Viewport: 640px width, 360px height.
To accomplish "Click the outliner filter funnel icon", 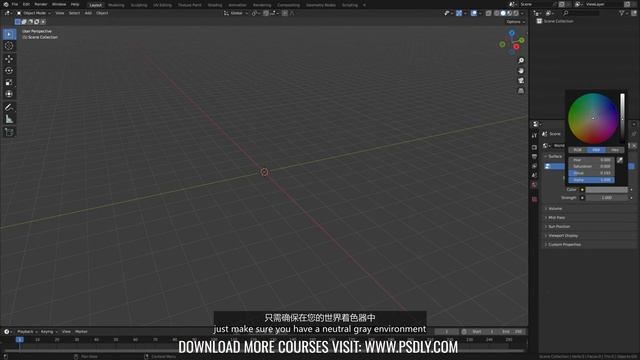I will coord(622,13).
